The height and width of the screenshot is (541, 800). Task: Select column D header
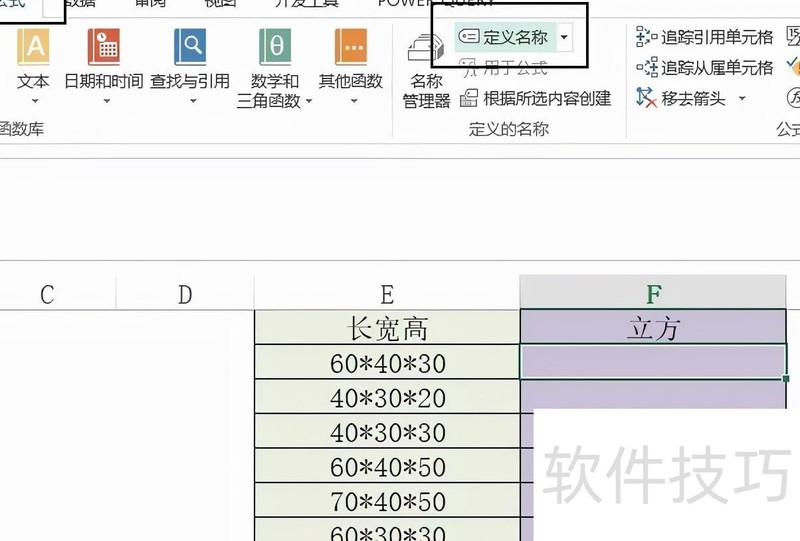click(185, 294)
